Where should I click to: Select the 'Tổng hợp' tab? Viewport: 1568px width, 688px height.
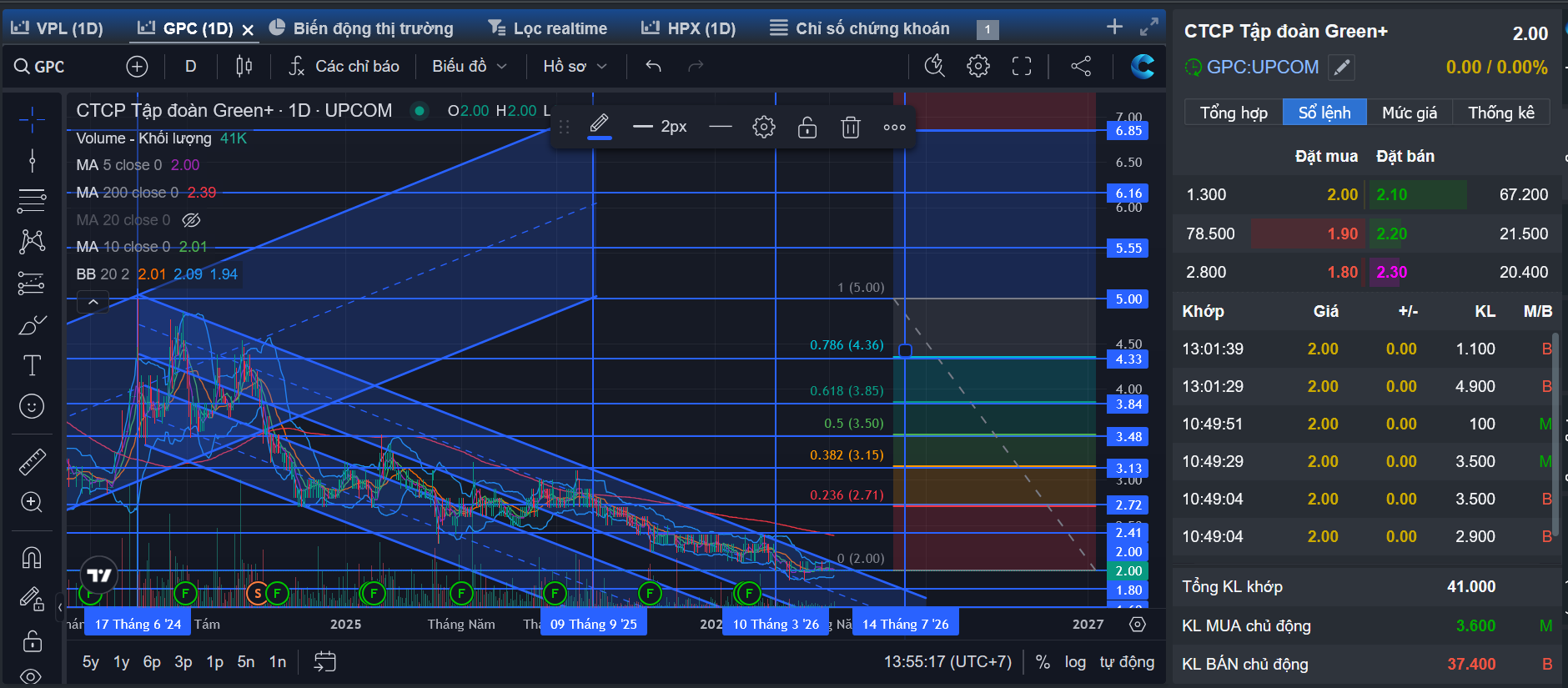pos(1234,113)
